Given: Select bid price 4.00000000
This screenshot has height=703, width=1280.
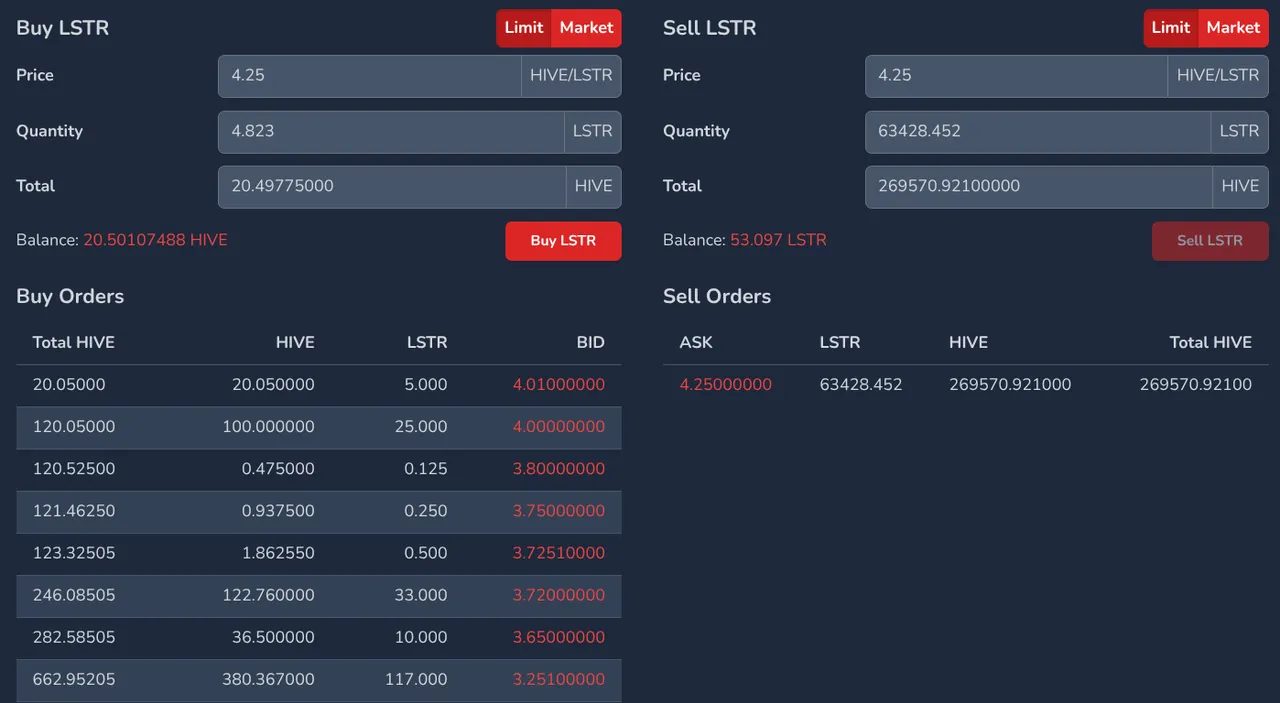Looking at the screenshot, I should 558,427.
